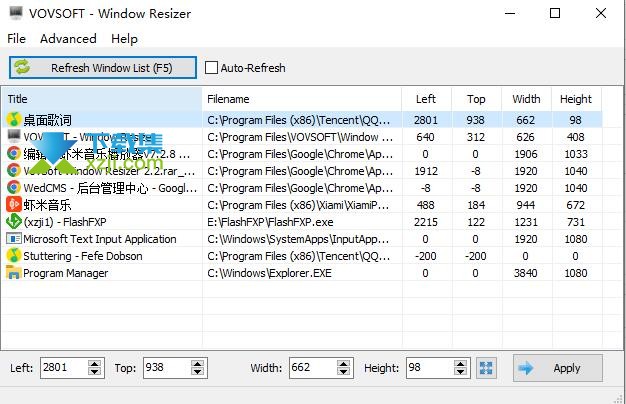The width and height of the screenshot is (626, 404).
Task: Click the Apply button
Action: click(x=557, y=368)
